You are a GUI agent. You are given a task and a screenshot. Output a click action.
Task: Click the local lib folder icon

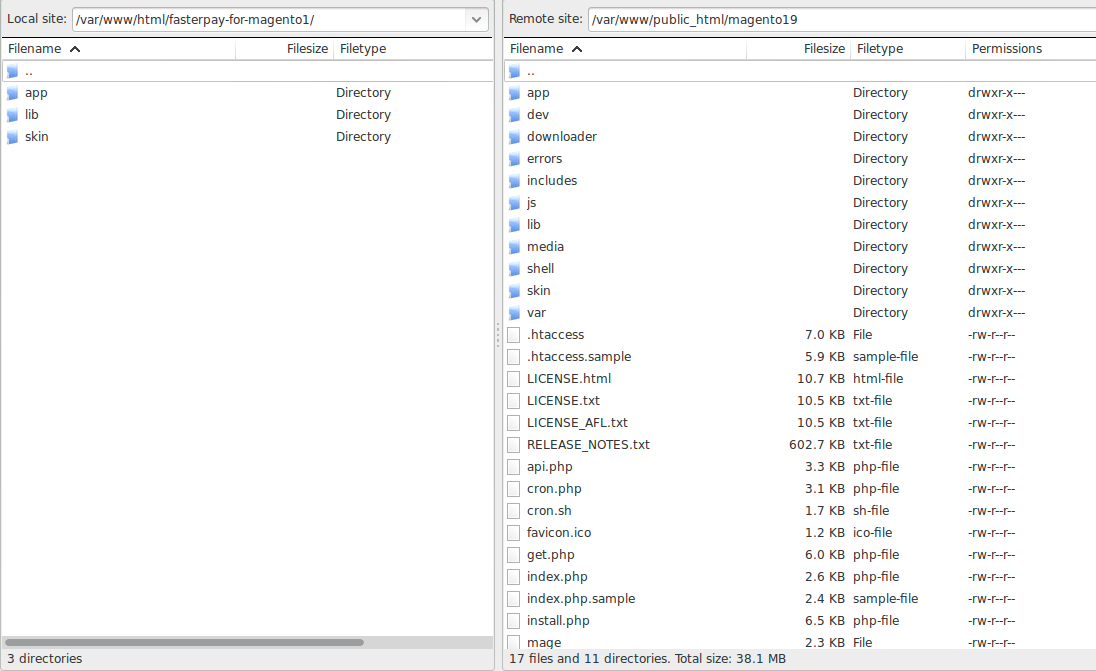coord(13,115)
